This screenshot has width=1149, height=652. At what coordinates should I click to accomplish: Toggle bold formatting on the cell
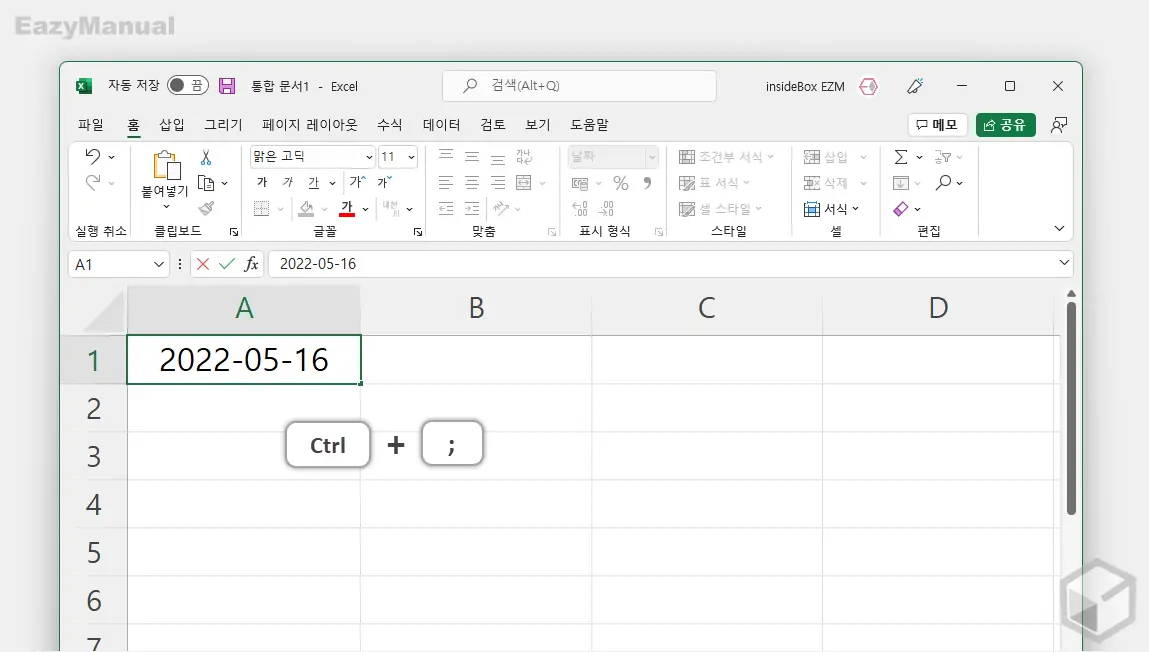point(262,182)
